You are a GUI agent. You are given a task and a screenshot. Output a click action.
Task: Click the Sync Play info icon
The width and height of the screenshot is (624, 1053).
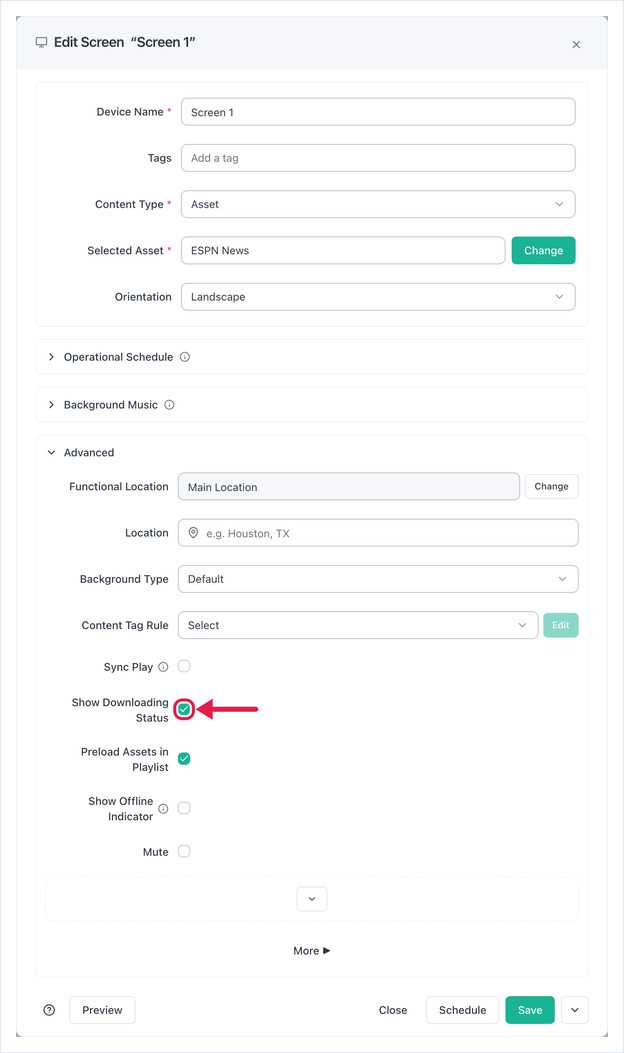pos(163,667)
